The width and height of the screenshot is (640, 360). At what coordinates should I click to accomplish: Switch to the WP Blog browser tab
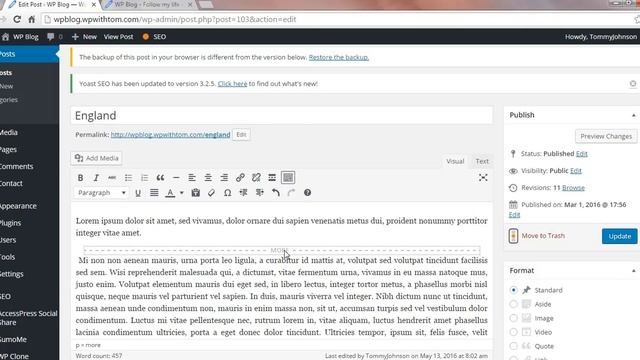click(147, 4)
